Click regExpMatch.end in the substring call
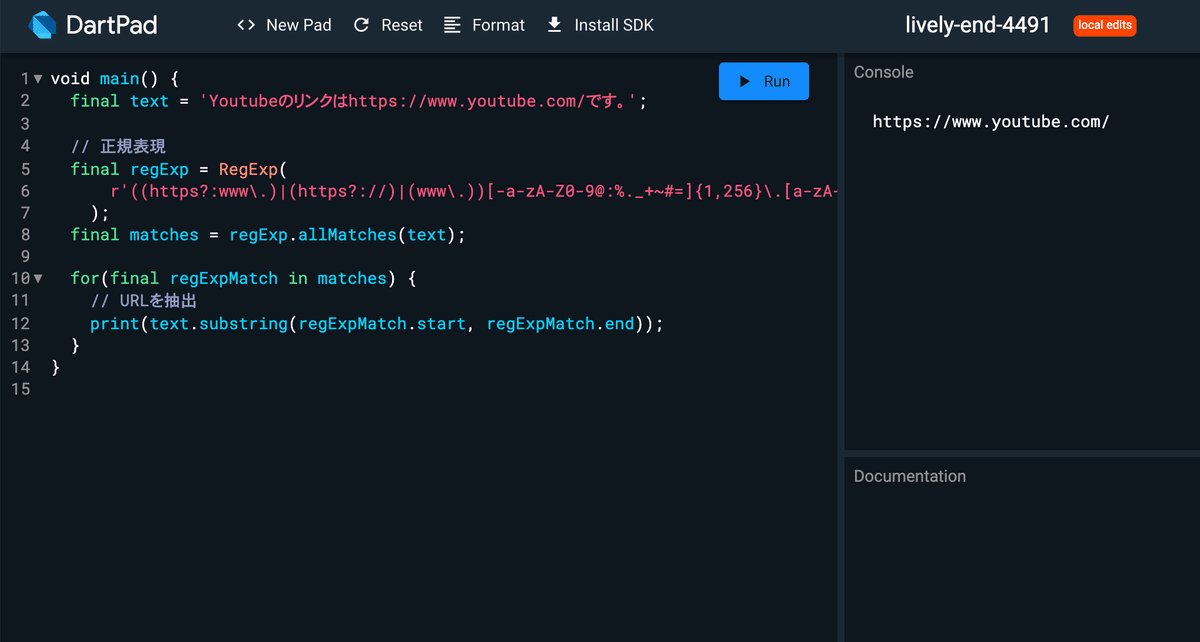 pos(560,323)
